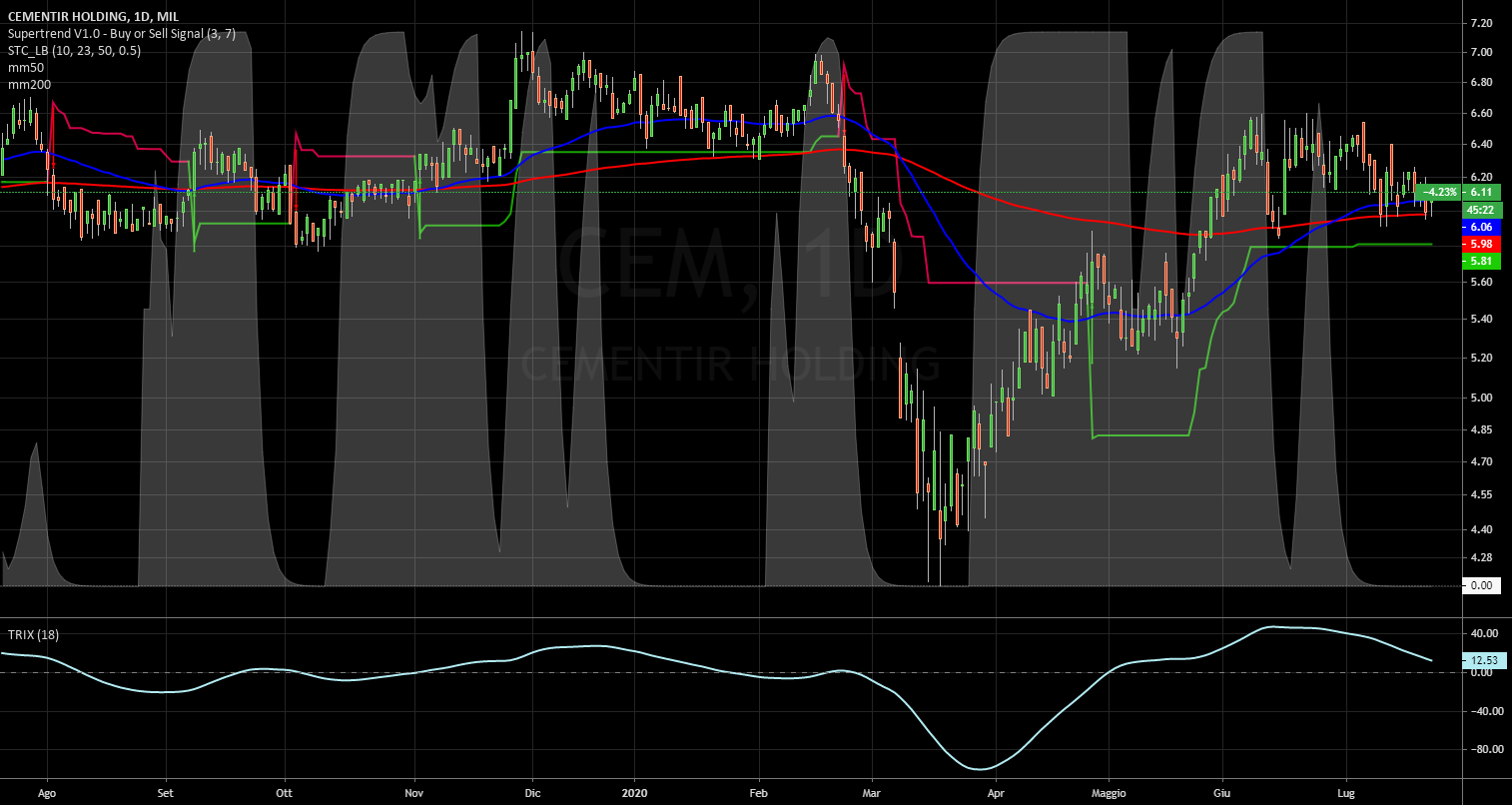This screenshot has height=805, width=1512.
Task: Select the TRIX (18) indicator title
Action: coord(33,635)
